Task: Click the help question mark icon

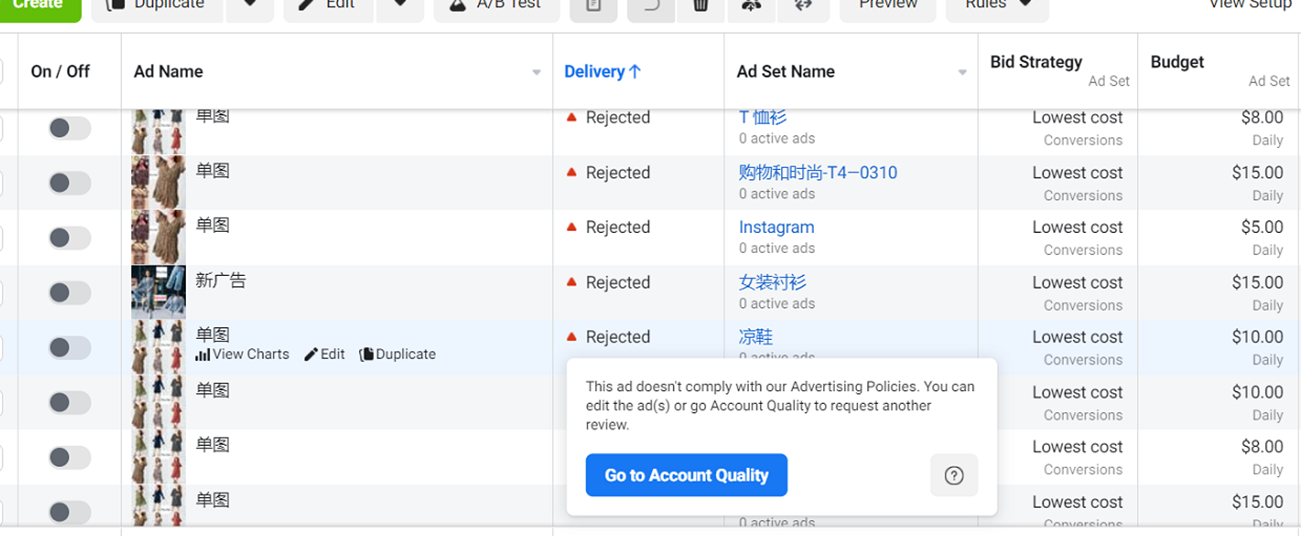Action: coord(953,475)
